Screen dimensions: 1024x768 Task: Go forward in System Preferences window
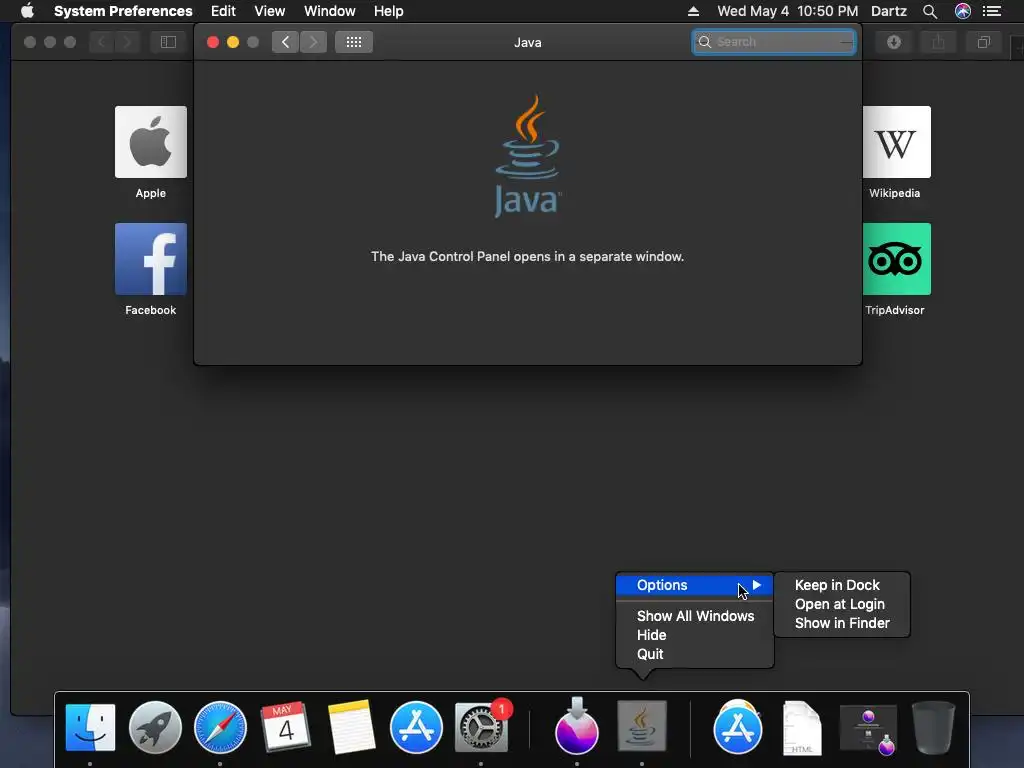click(x=313, y=42)
